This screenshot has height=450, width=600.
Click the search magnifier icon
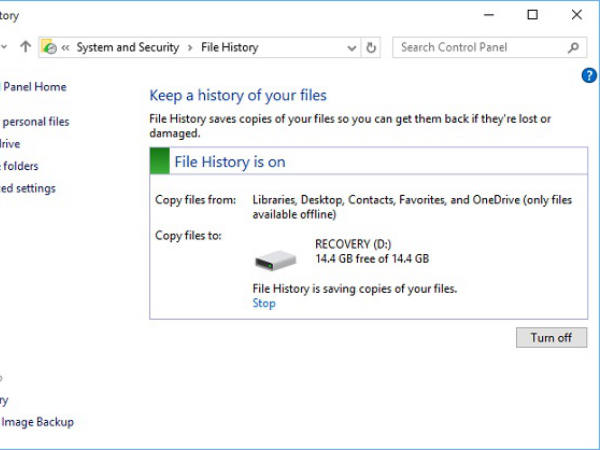[x=574, y=47]
